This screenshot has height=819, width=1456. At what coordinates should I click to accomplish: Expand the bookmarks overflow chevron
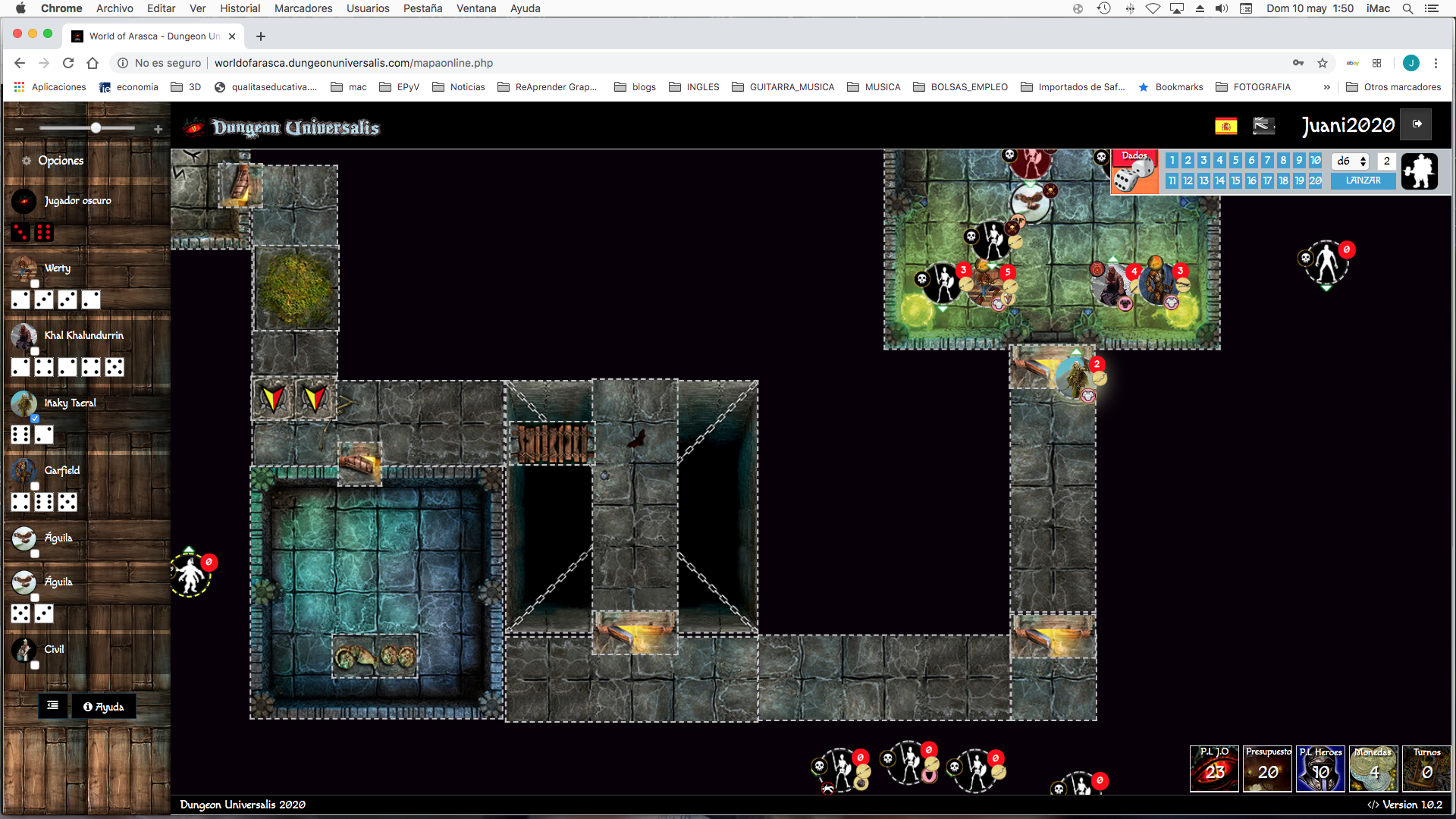coord(1326,87)
